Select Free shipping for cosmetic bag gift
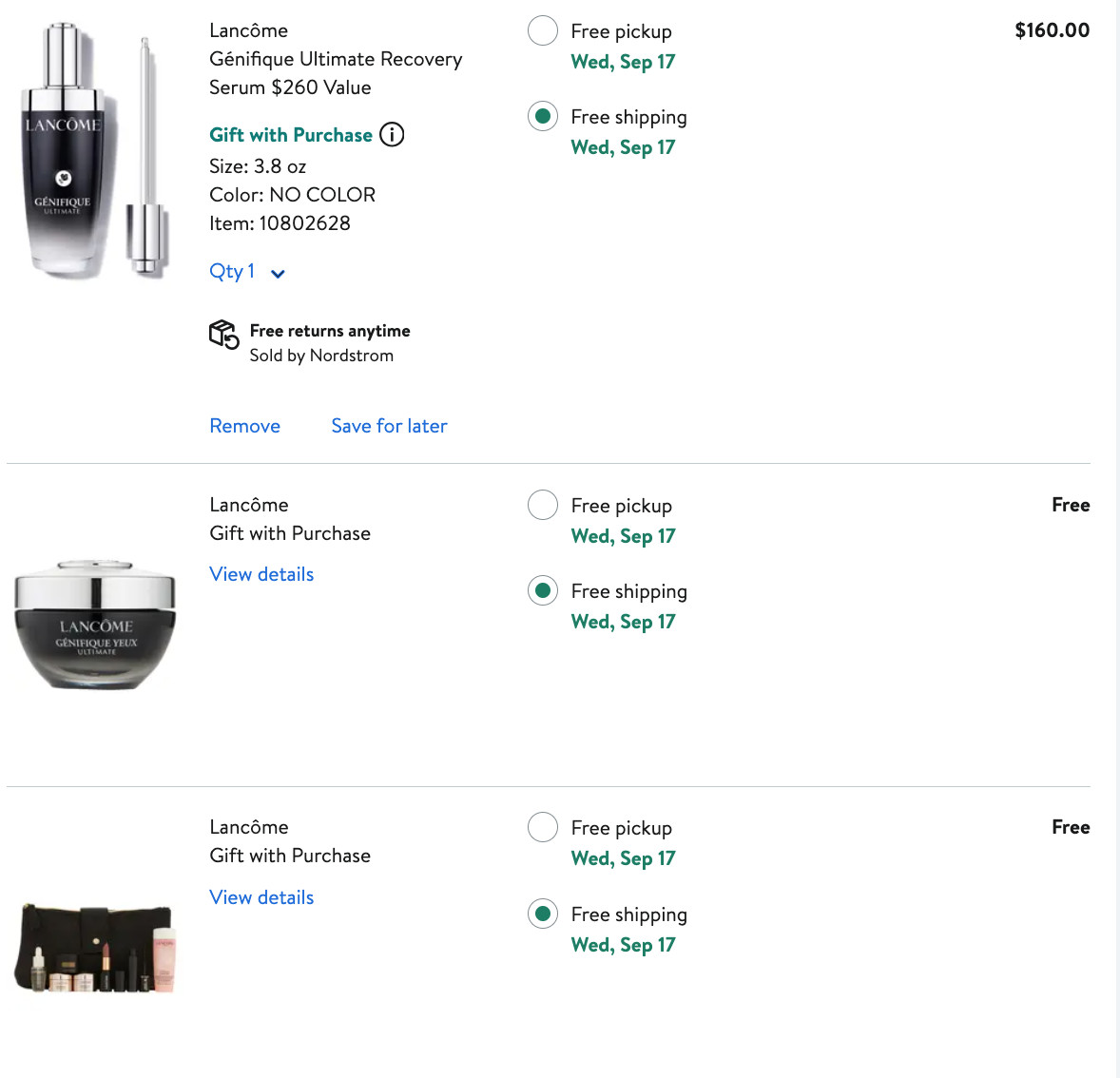This screenshot has width=1120, height=1078. [x=543, y=914]
